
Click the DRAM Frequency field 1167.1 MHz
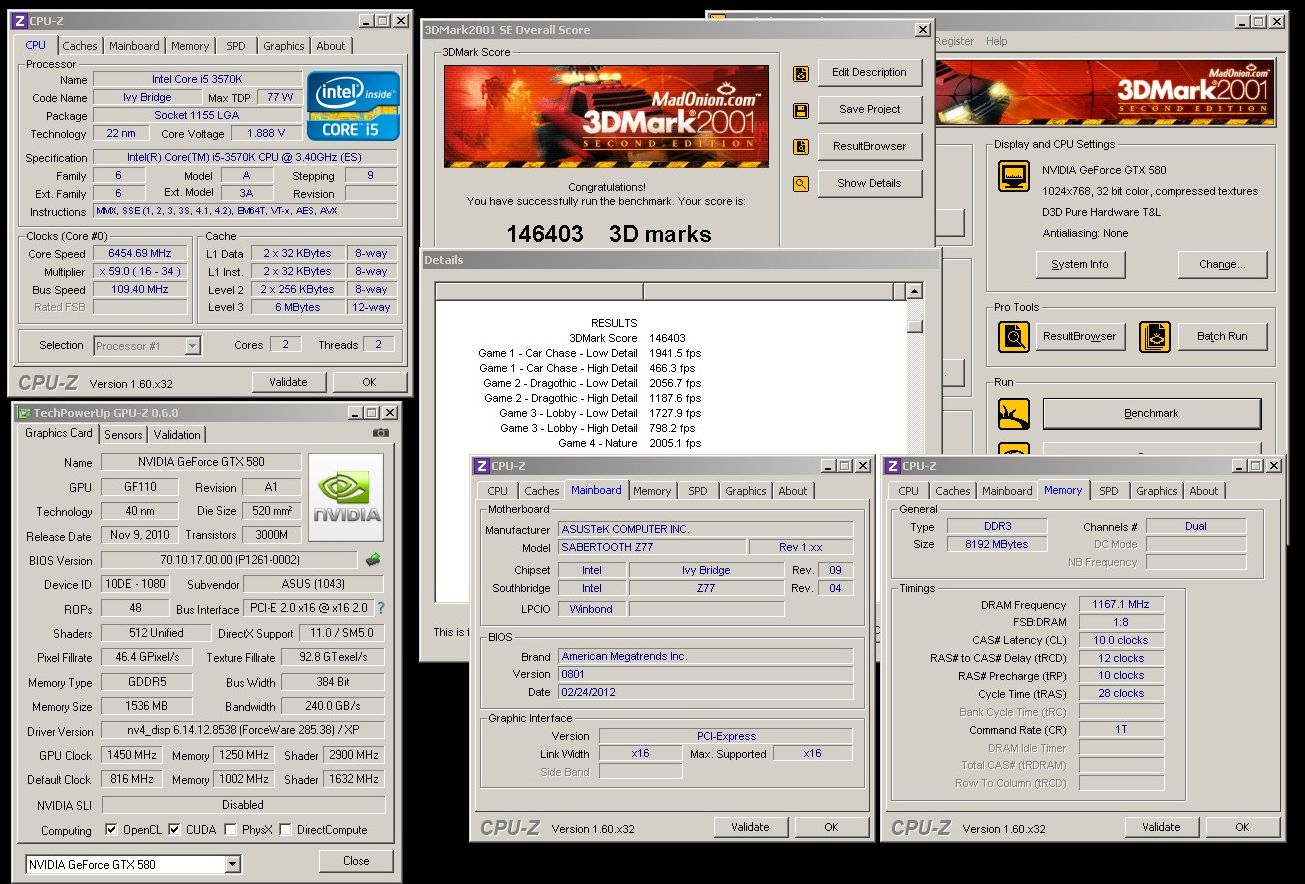[1121, 605]
